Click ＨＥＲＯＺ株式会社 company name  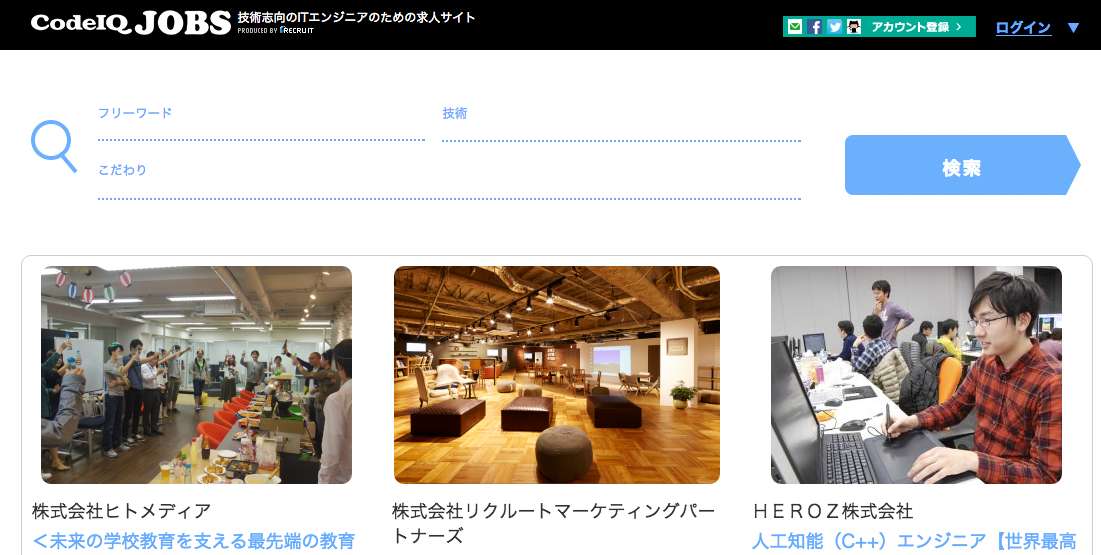coord(833,511)
